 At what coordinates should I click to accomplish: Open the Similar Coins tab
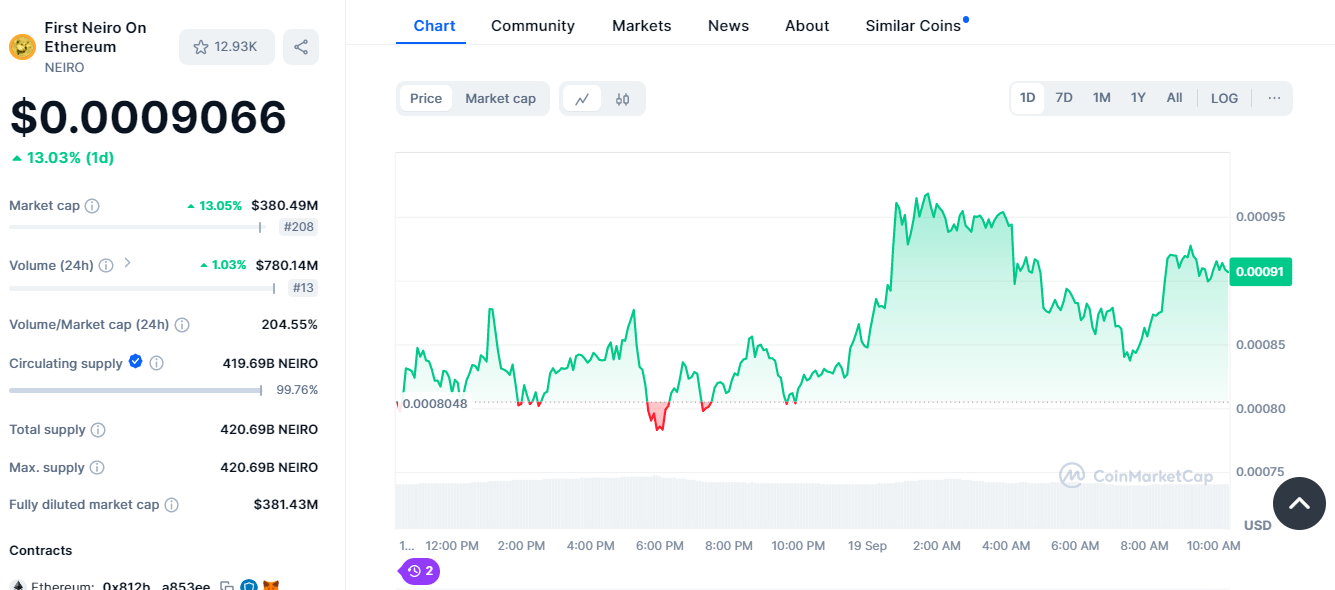click(913, 26)
